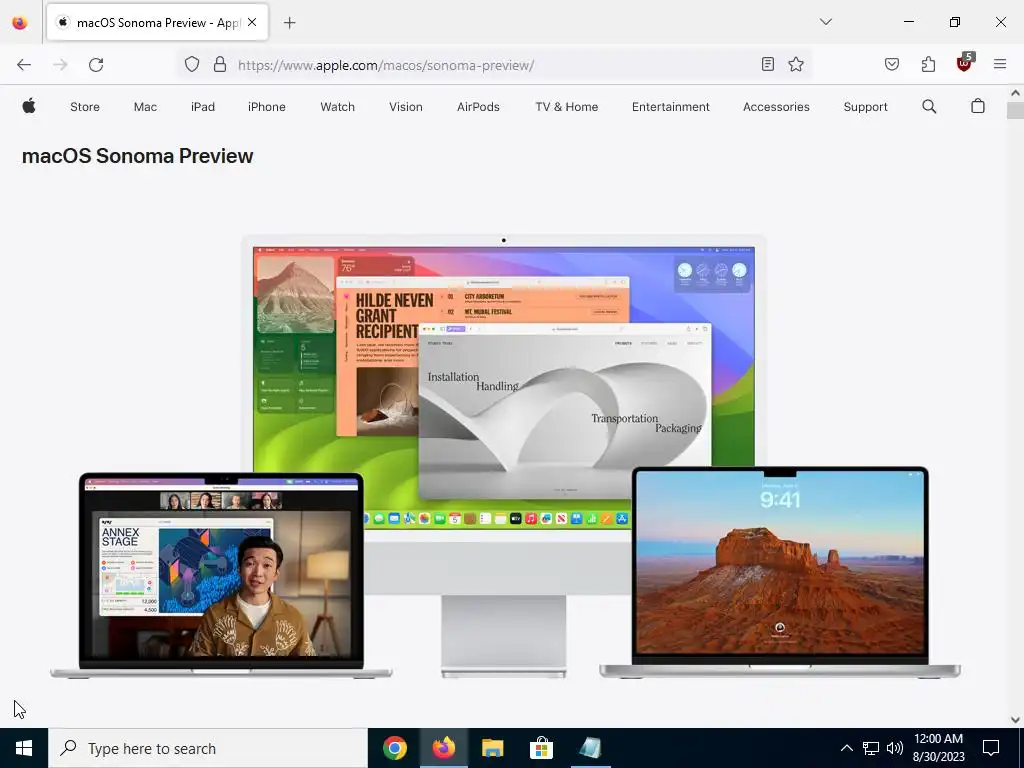Click the iMac desktop hero image
The width and height of the screenshot is (1024, 768).
coord(504,392)
